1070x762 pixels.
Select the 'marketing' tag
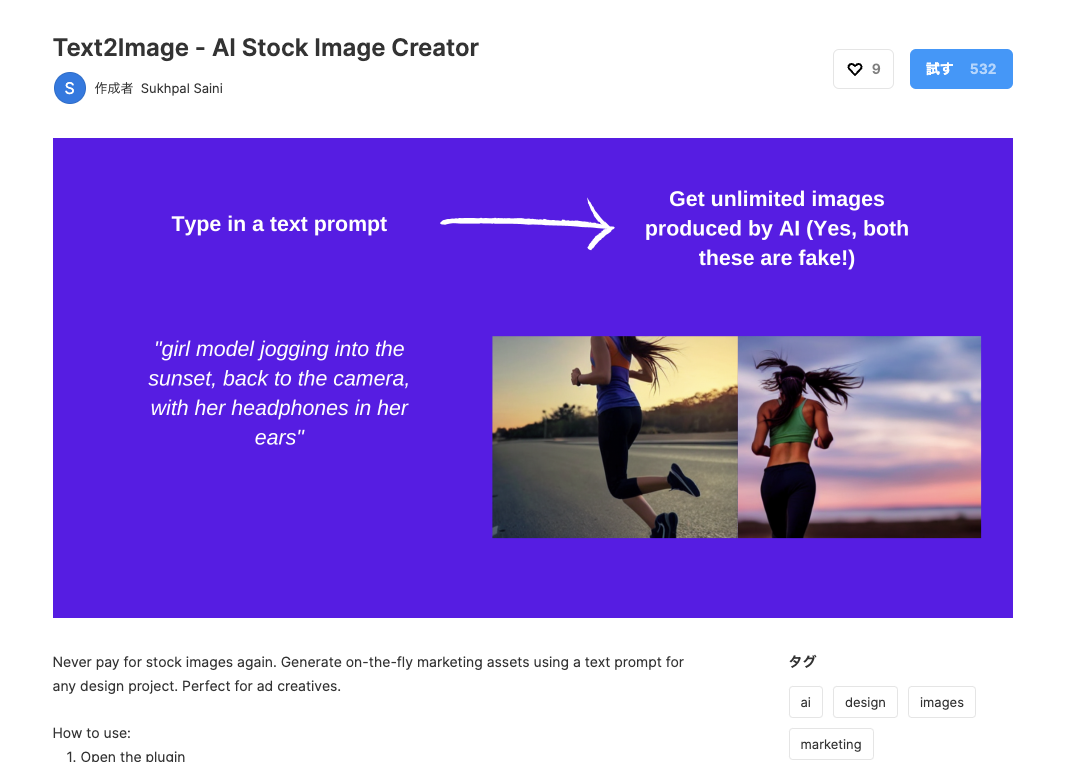[x=830, y=744]
